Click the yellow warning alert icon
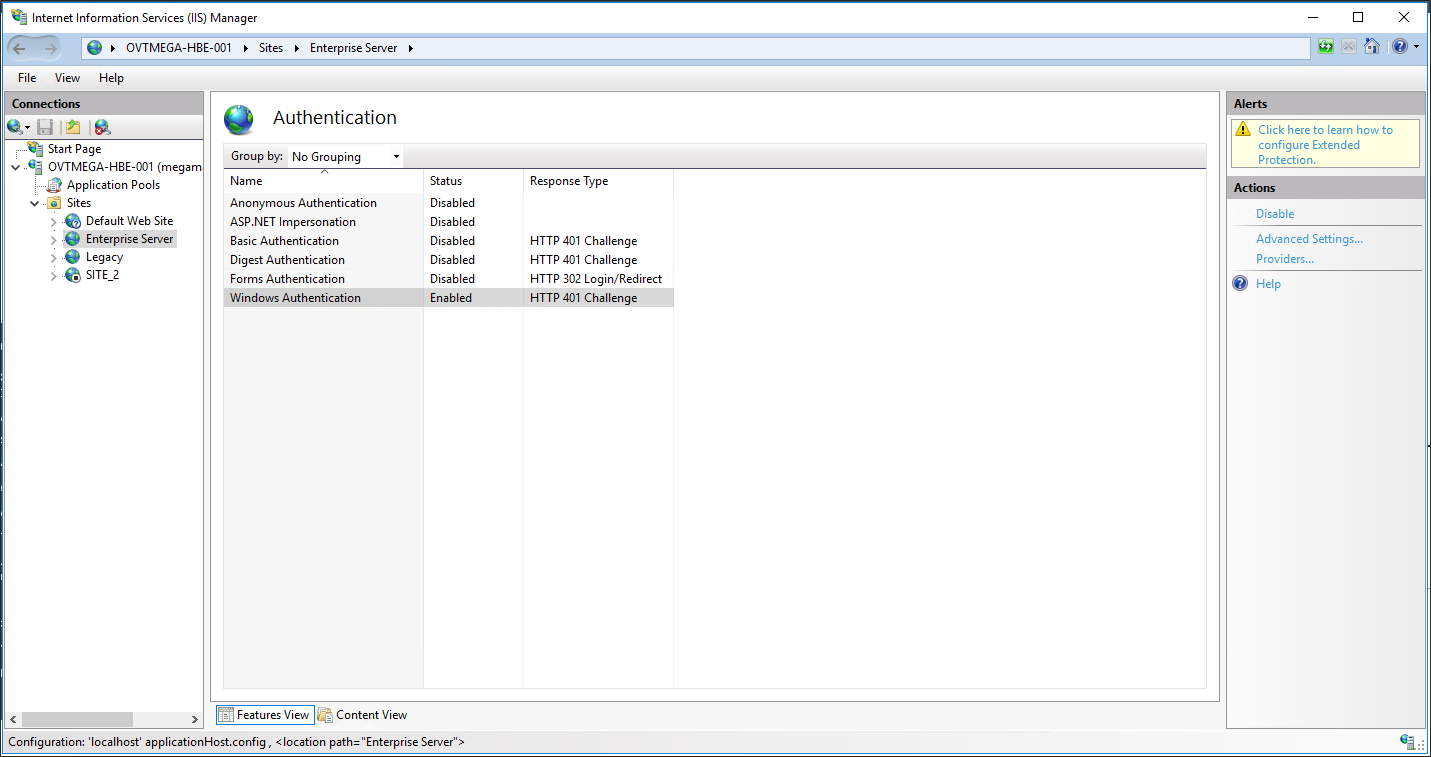 (1243, 129)
